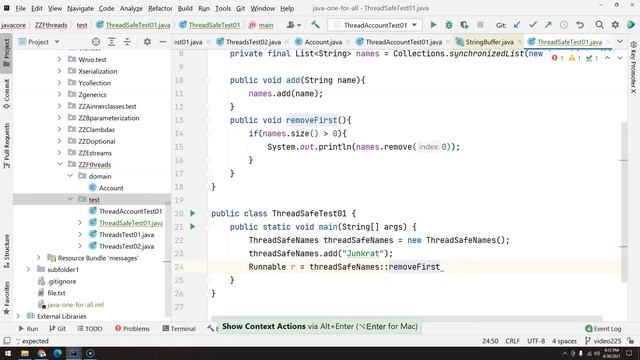Toggle Favorites tool window

7,298
